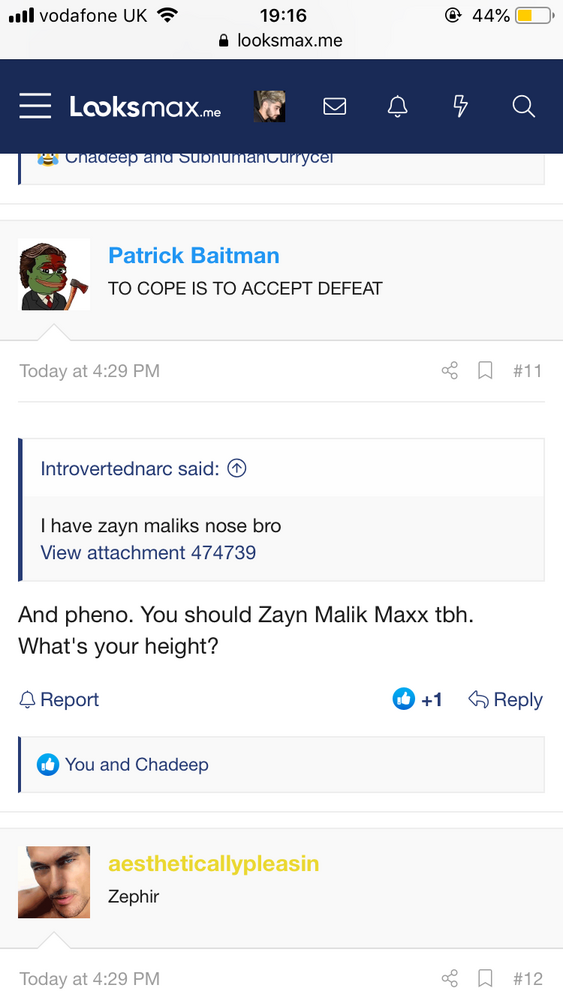Image resolution: width=563 pixels, height=1000 pixels.
Task: Bookmark post #11
Action: [x=485, y=371]
